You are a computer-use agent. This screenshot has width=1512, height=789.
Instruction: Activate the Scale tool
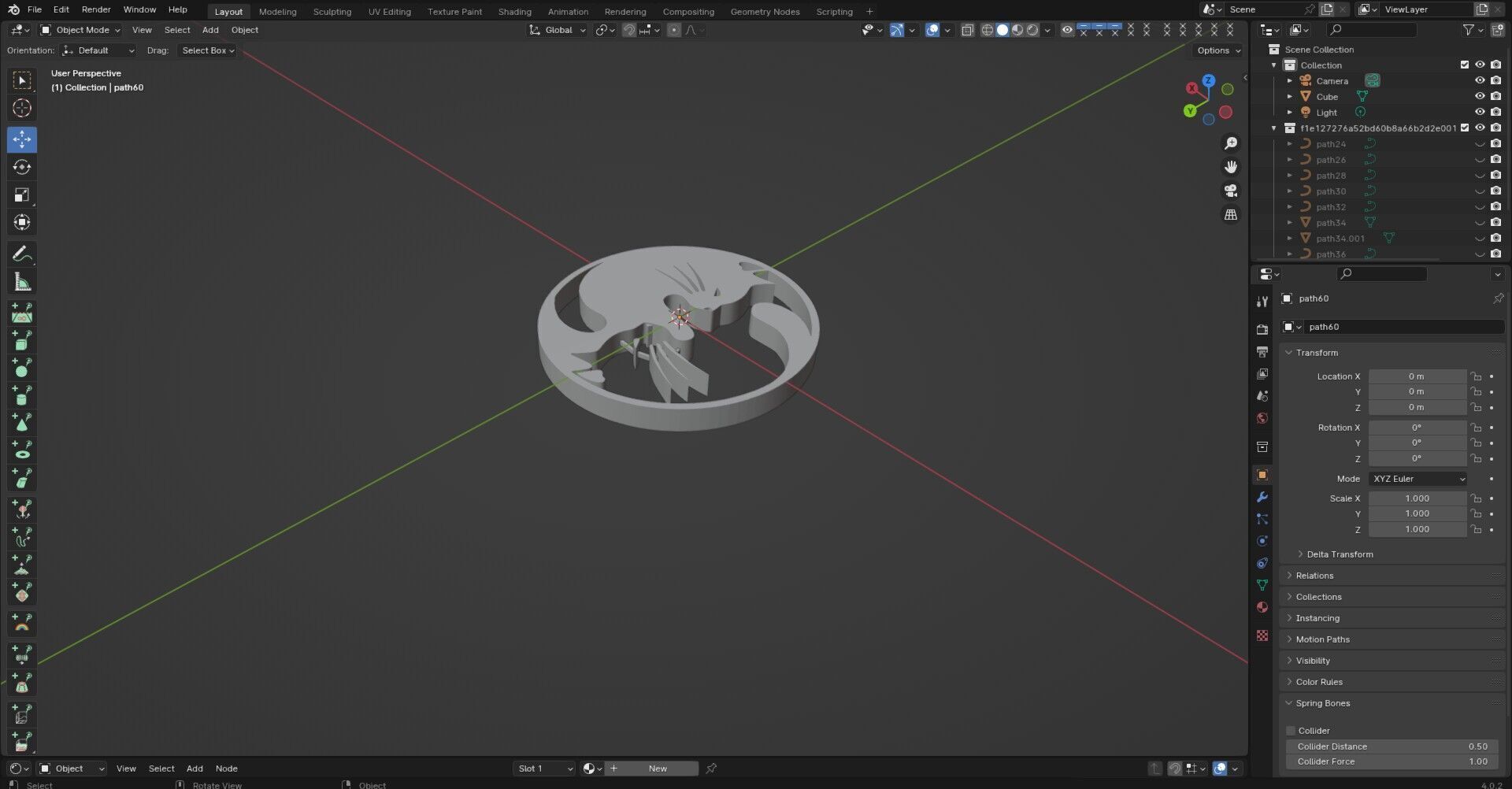22,194
